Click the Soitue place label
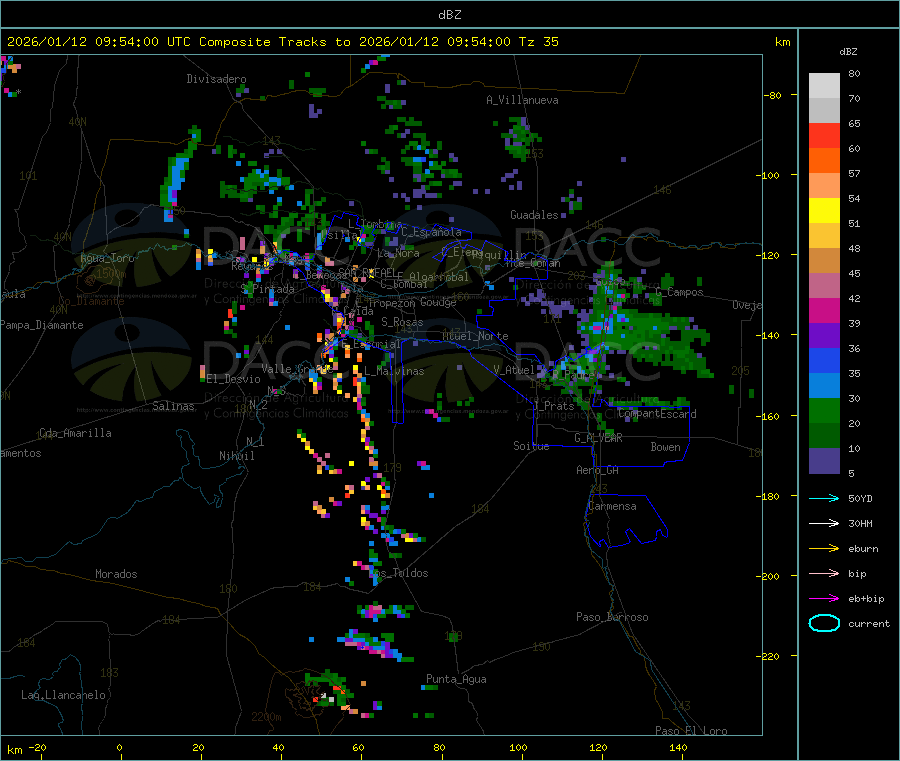The height and width of the screenshot is (761, 900). pos(531,446)
